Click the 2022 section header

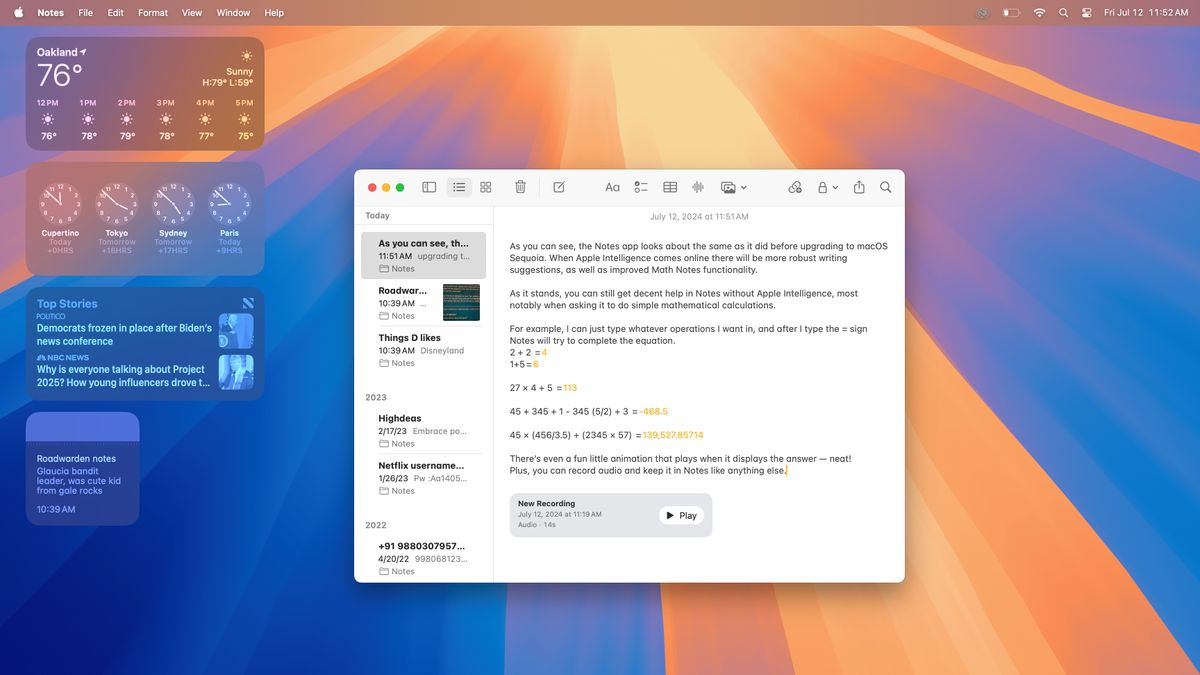coord(376,525)
